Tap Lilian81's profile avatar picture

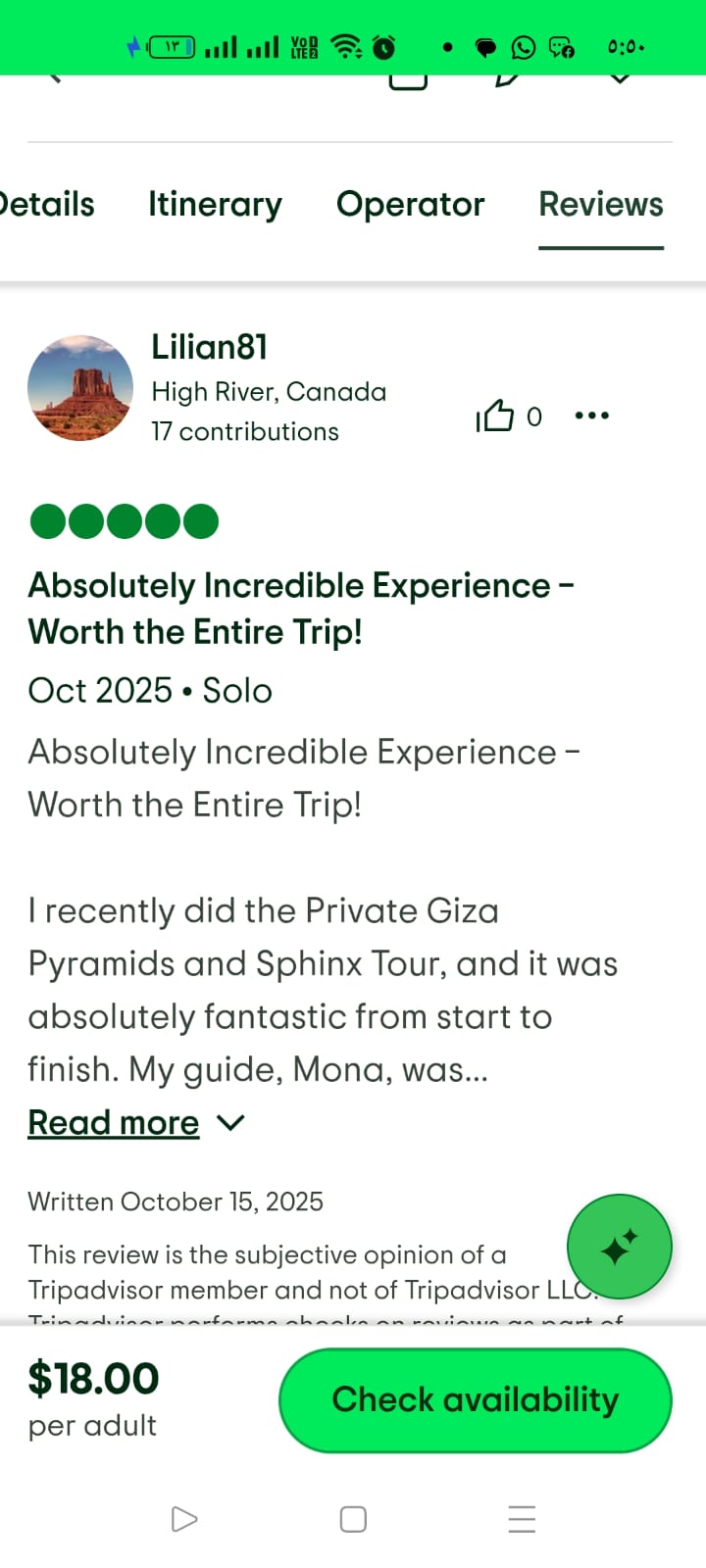pos(80,388)
